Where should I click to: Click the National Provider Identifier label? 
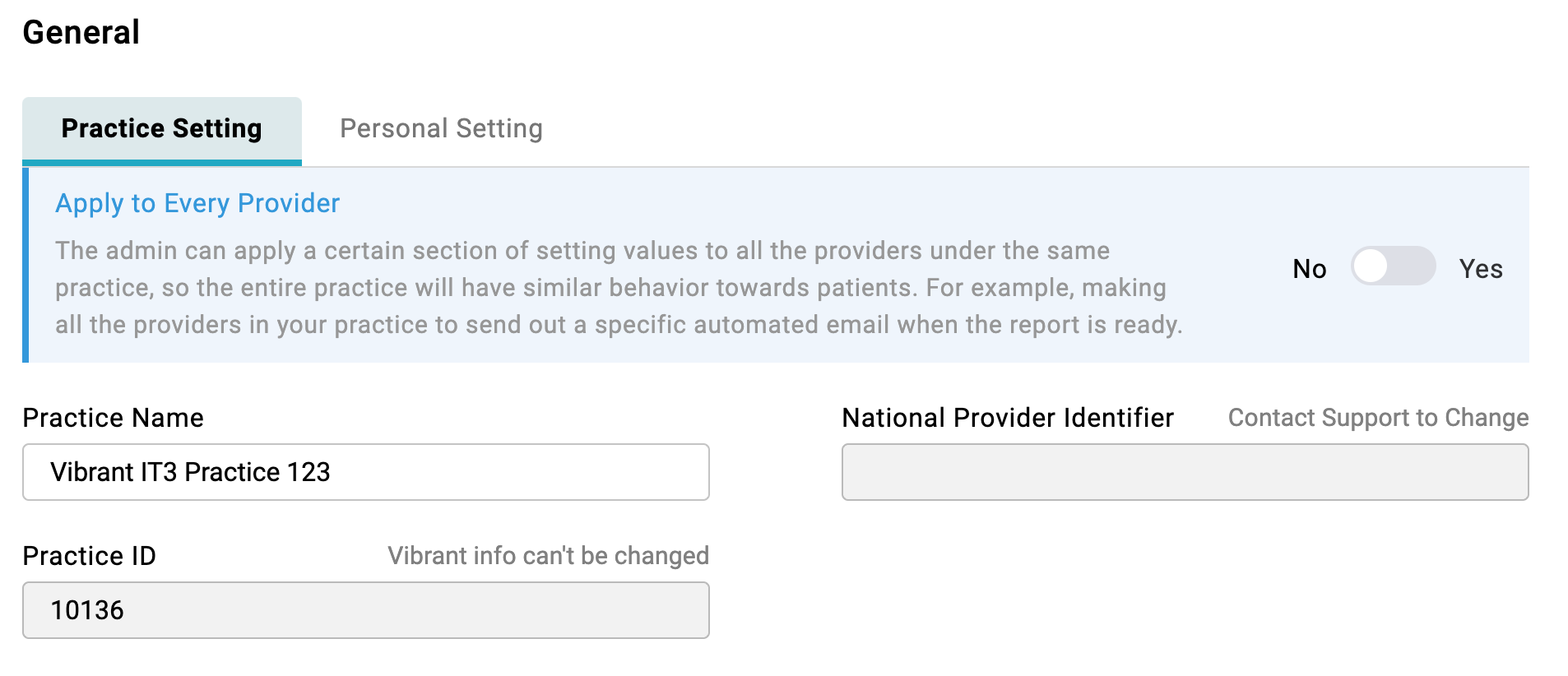point(1008,418)
